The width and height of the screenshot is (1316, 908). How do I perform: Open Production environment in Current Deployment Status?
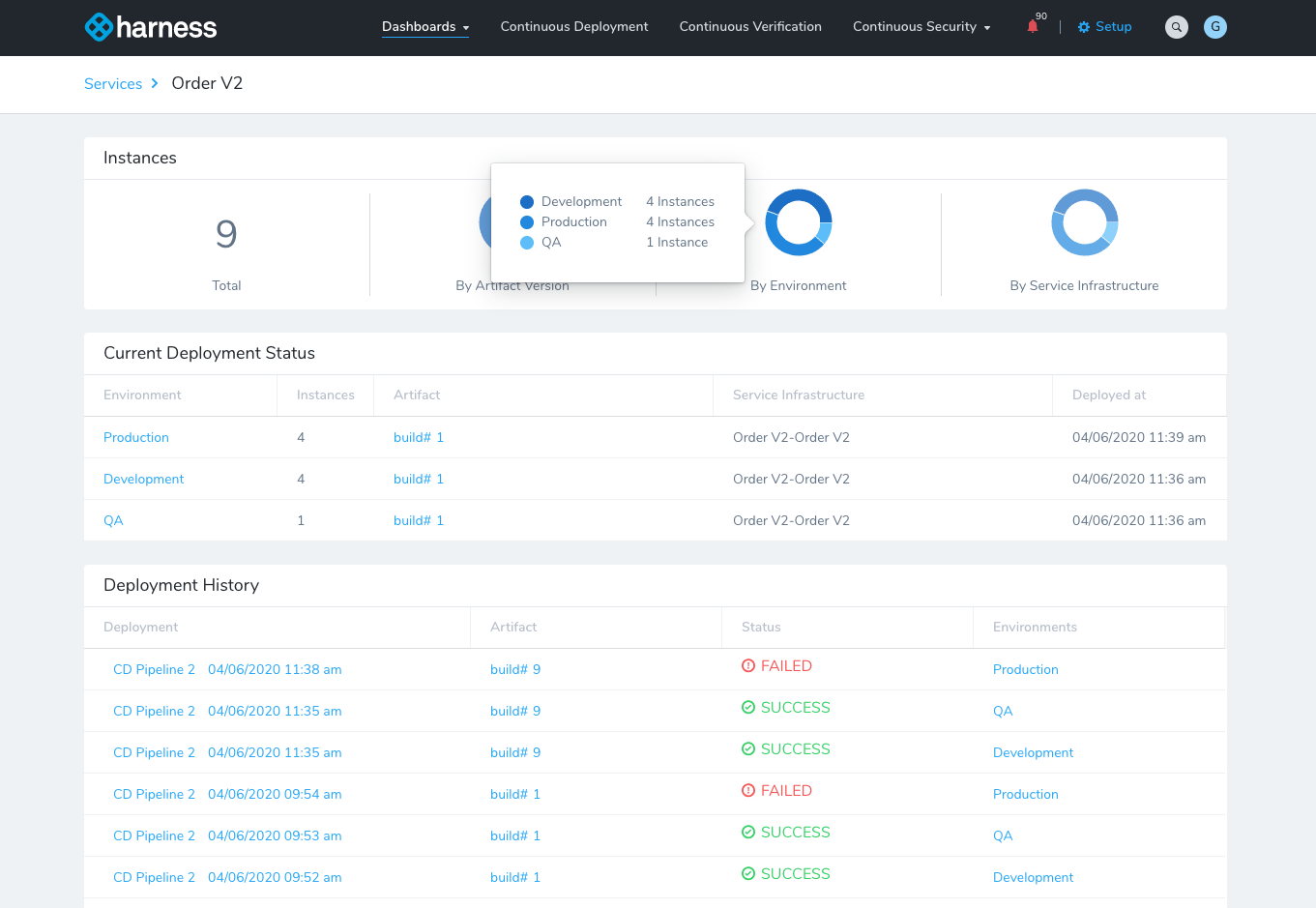[136, 438]
